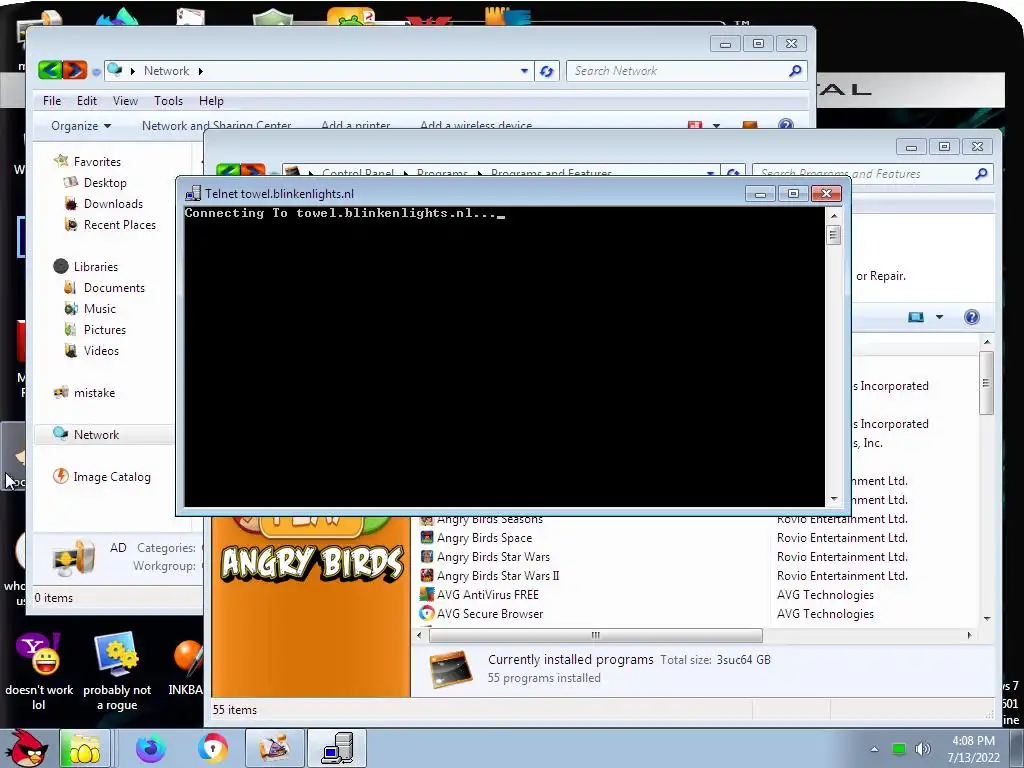The height and width of the screenshot is (768, 1024).
Task: Open the File menu in Network window
Action: click(x=52, y=101)
